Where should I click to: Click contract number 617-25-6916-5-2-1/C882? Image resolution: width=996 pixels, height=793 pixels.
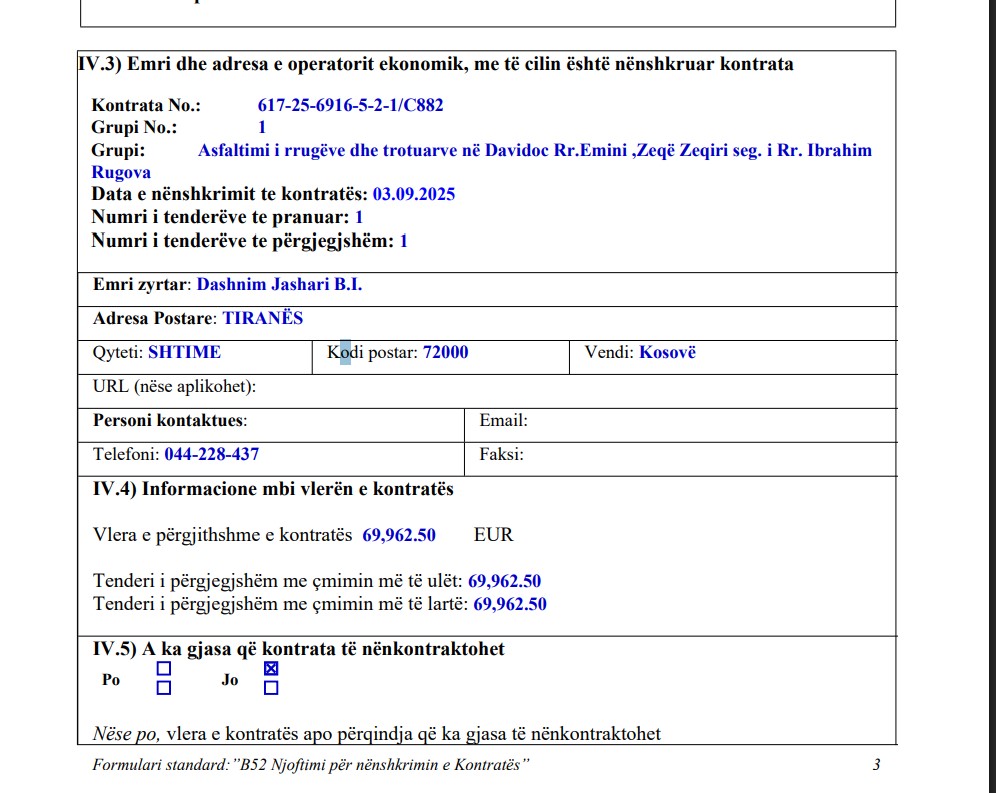351,105
